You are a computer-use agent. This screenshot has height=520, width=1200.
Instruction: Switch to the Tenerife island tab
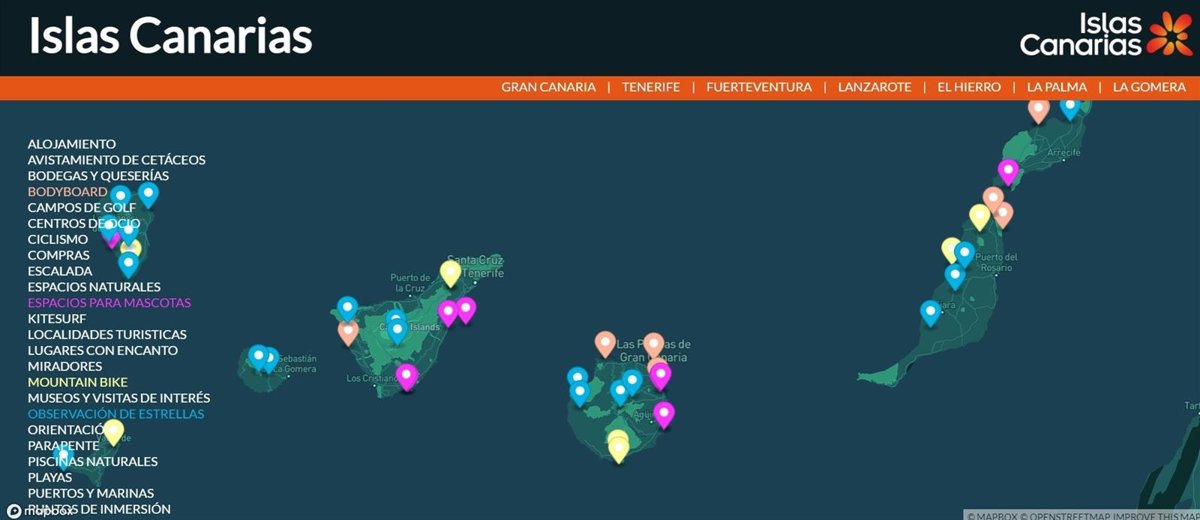point(650,87)
